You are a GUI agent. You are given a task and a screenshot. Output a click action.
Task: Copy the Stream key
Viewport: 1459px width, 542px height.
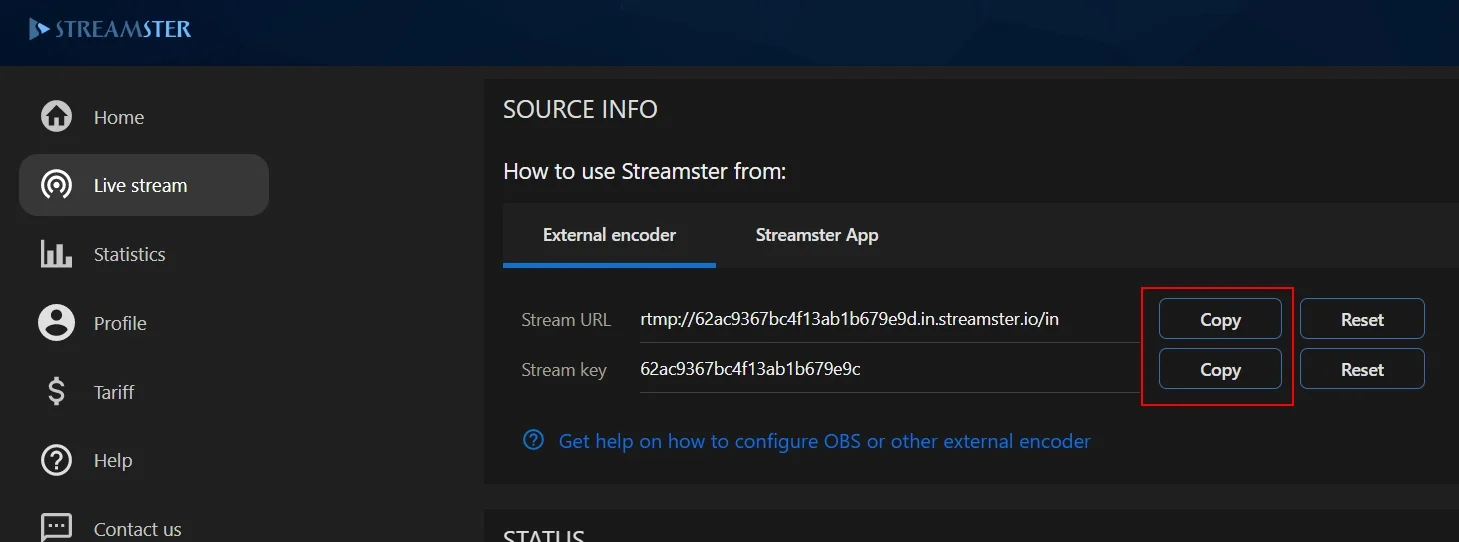point(1220,369)
